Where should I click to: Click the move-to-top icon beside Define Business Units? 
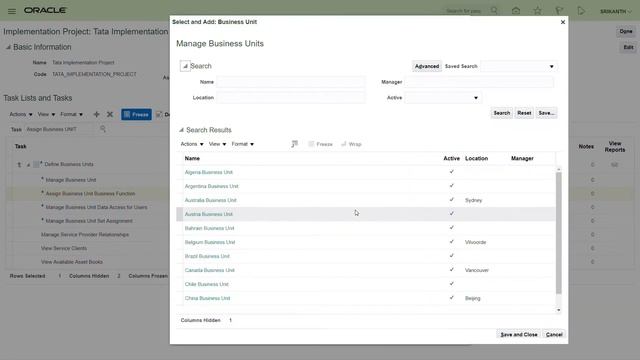point(19,164)
